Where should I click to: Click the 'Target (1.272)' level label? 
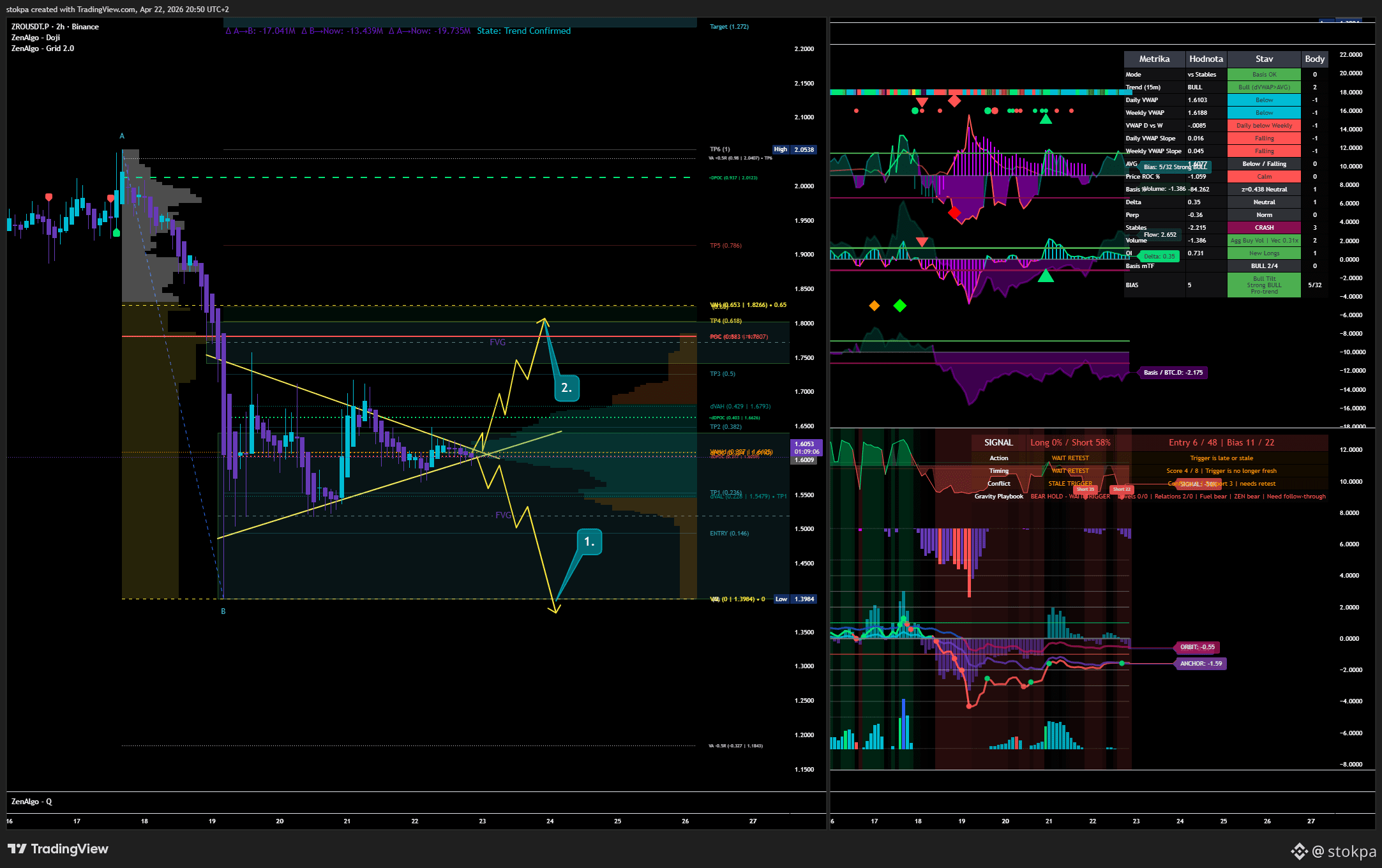[x=729, y=27]
